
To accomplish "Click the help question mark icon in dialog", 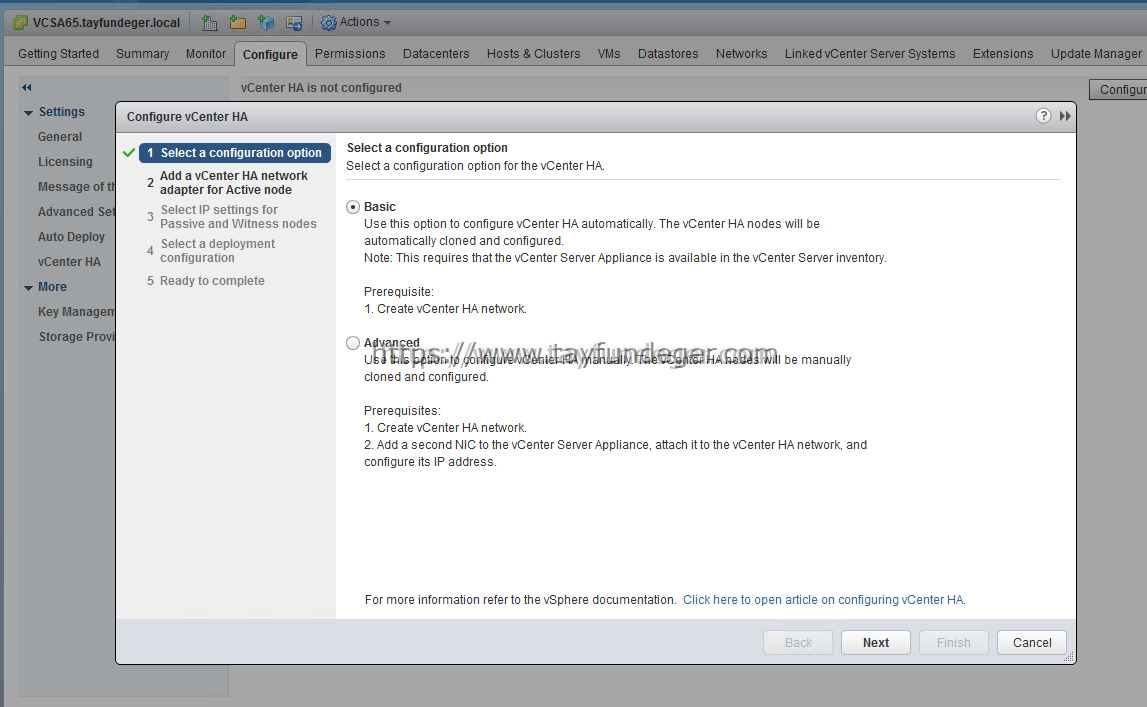I will [x=1043, y=116].
